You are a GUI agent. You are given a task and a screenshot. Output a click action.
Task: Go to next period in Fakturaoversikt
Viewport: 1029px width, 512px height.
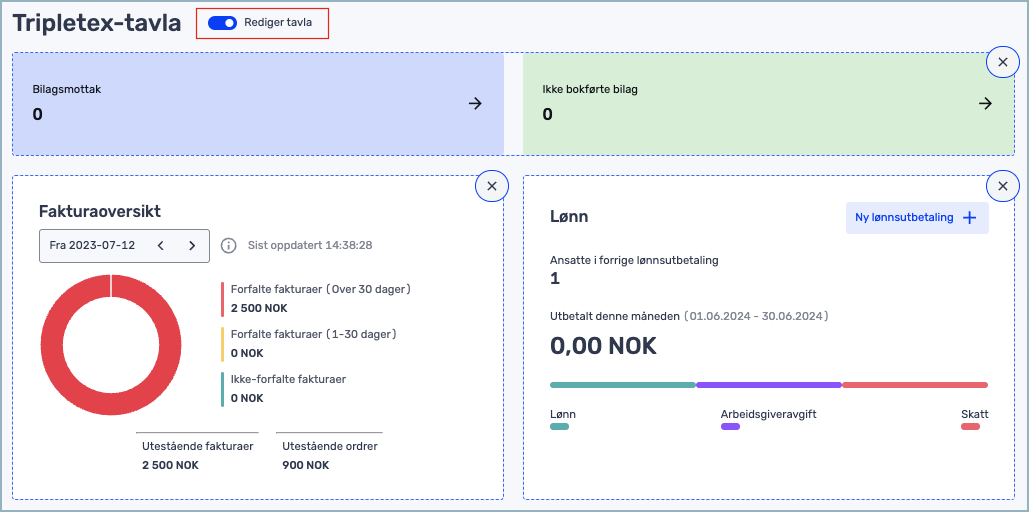point(192,245)
